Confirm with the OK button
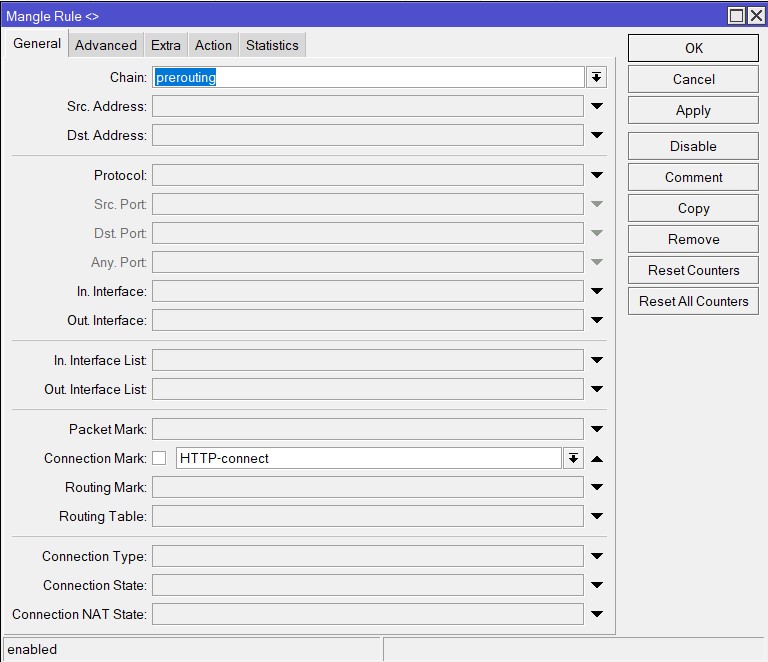This screenshot has width=768, height=662. coord(693,48)
